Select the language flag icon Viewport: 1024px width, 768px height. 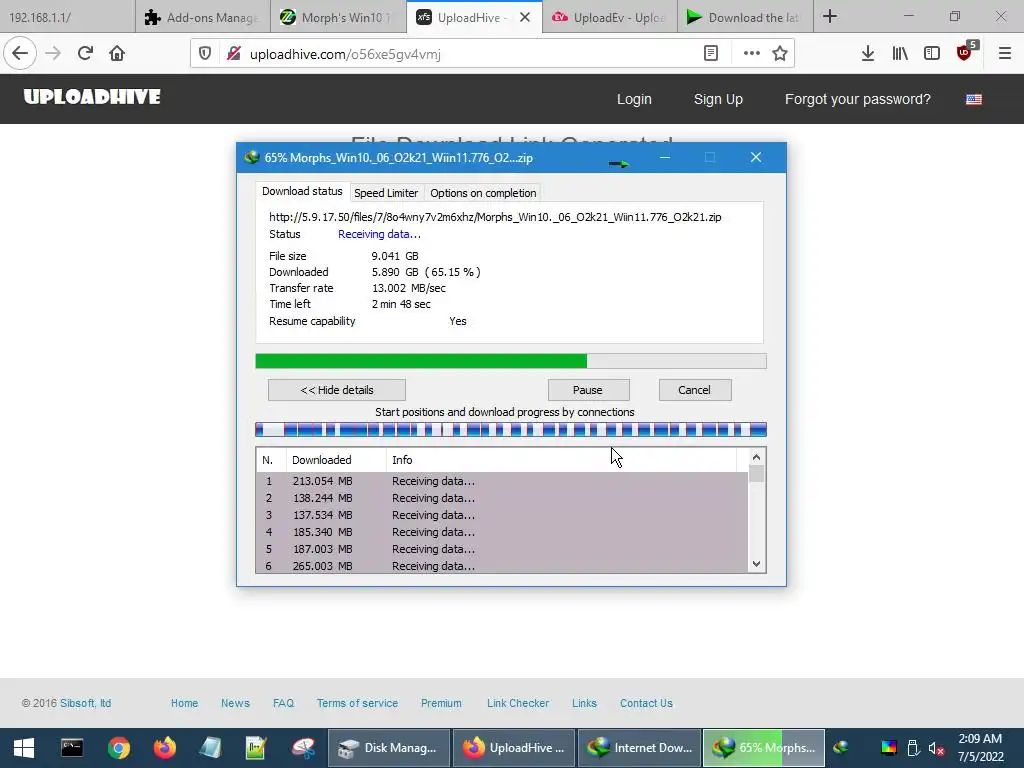tap(974, 99)
